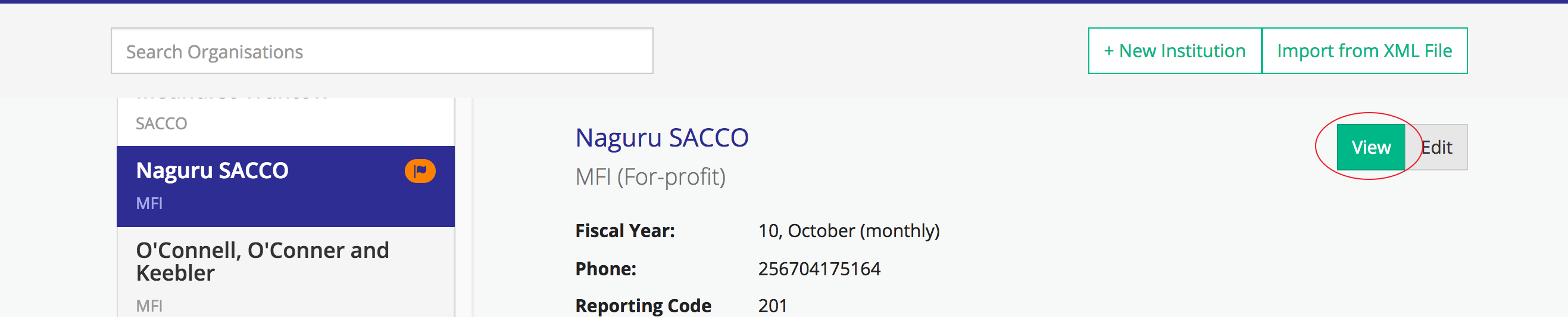Screen dimensions: 1568x317
Task: Click the reporting code value 201
Action: 773,306
